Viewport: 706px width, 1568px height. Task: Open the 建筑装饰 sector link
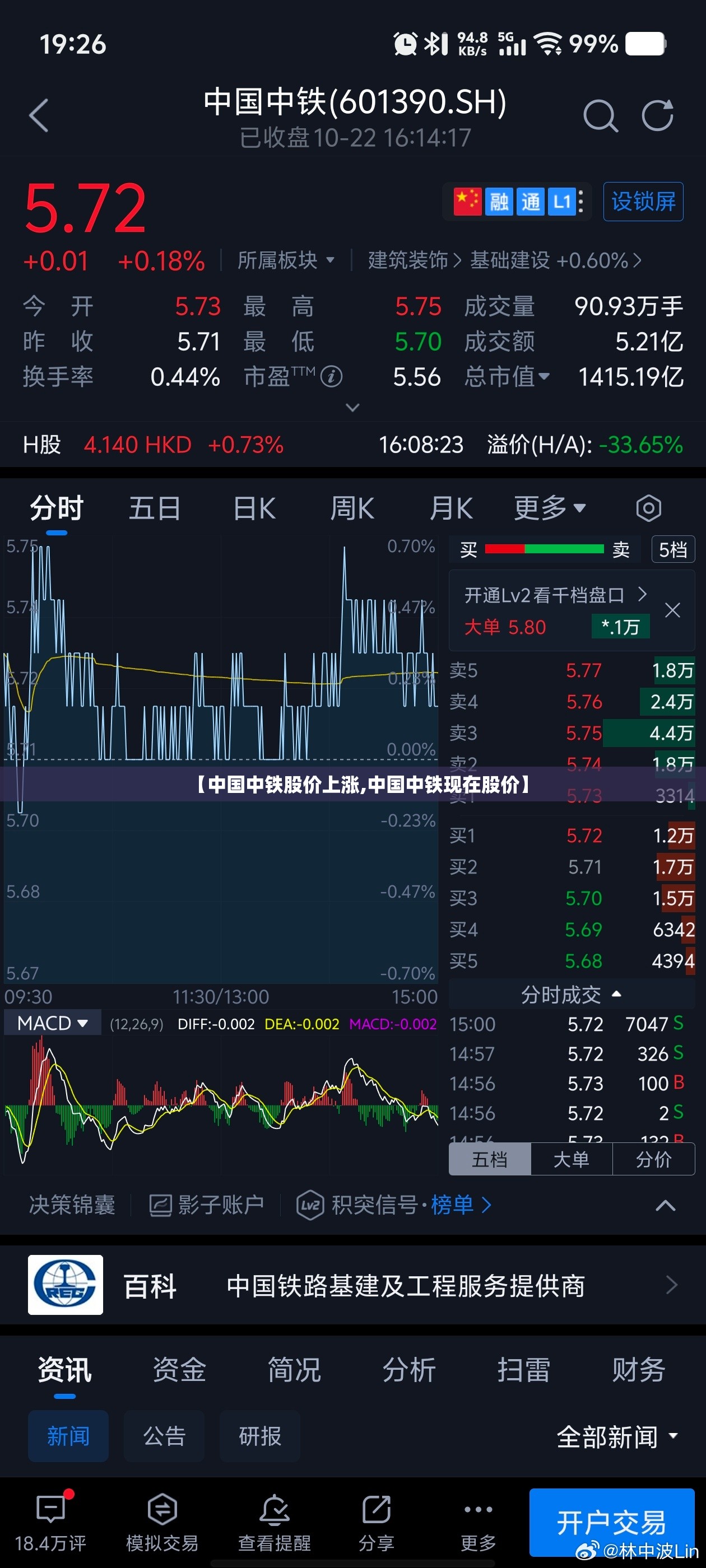coord(414,260)
